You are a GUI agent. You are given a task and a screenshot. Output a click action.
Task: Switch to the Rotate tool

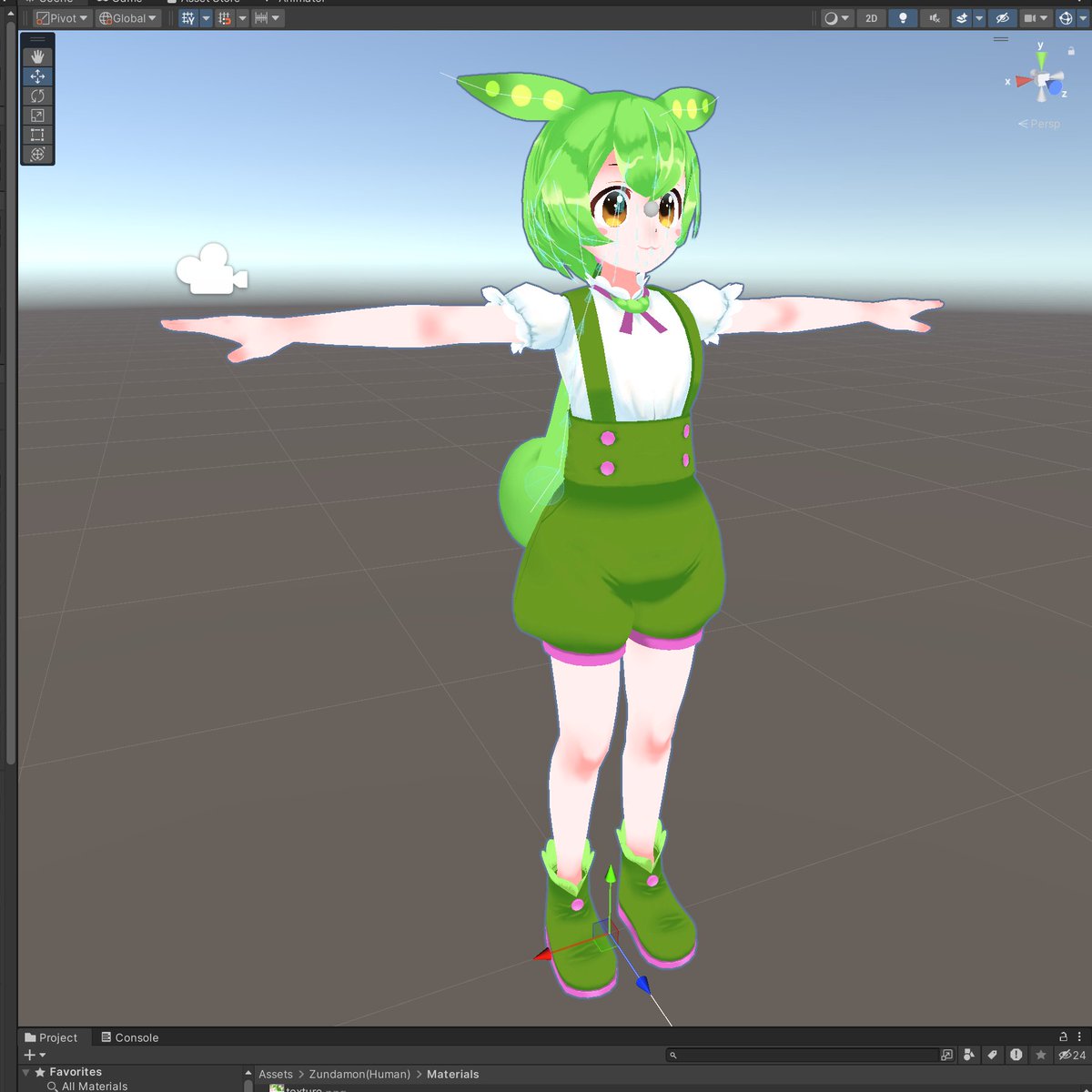tap(37, 96)
